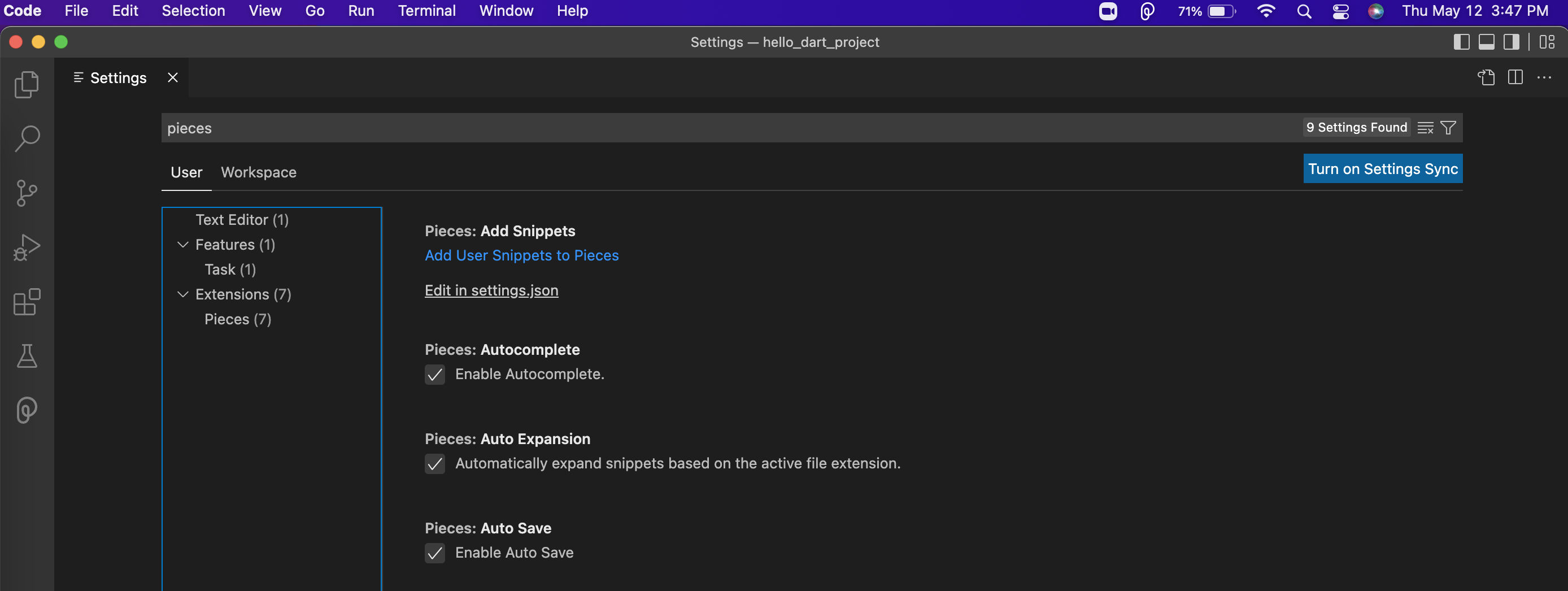Click the battery status indicator
This screenshot has width=1568, height=591.
(1207, 11)
